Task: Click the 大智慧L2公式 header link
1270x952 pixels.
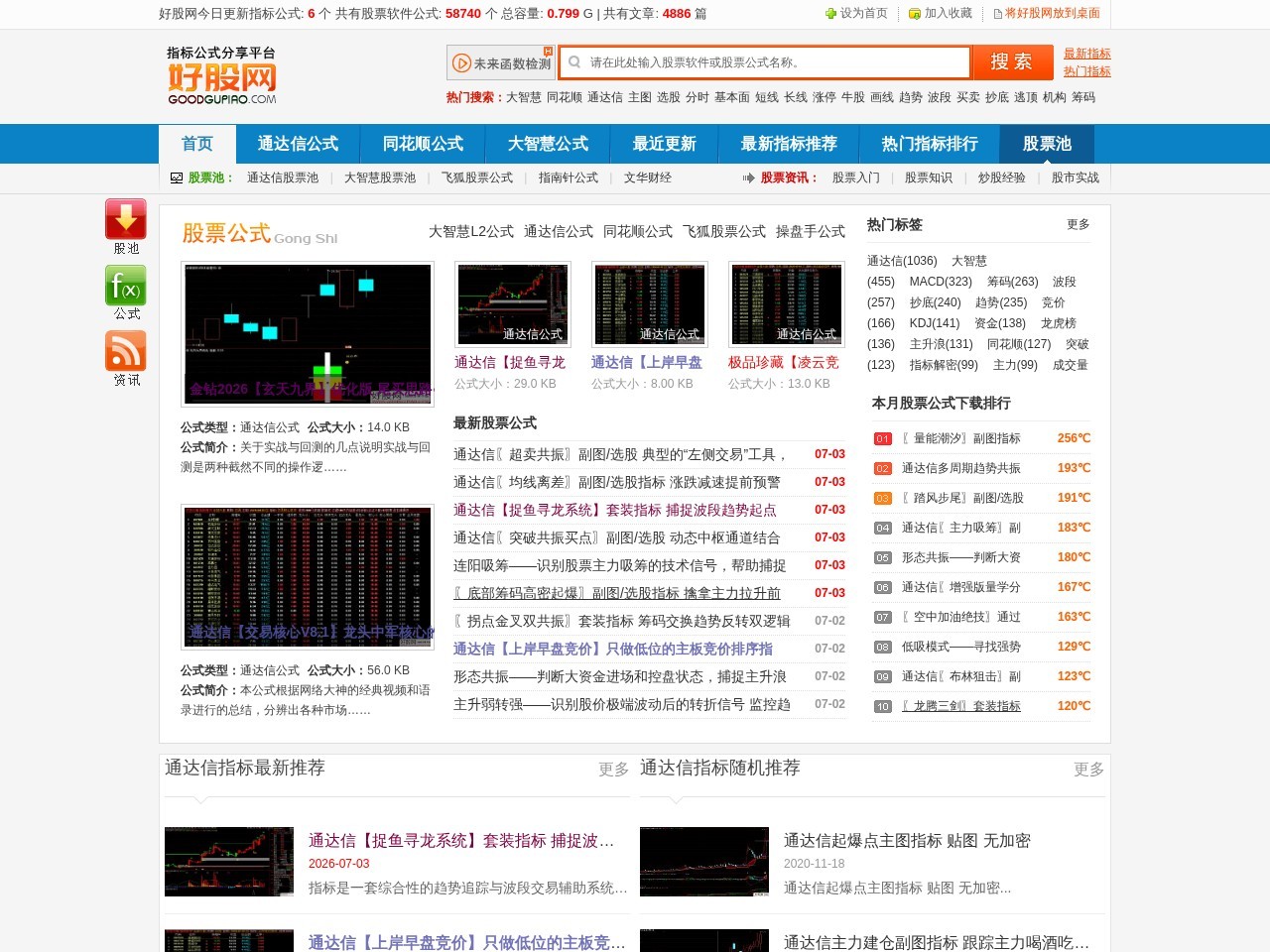Action: pos(471,231)
